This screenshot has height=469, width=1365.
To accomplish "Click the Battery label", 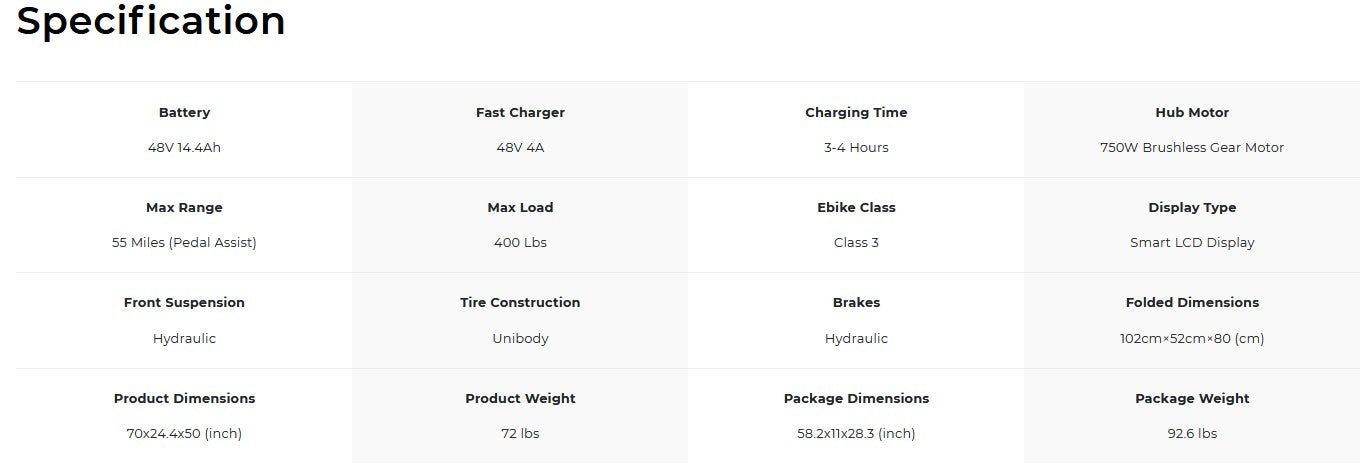I will point(184,113).
